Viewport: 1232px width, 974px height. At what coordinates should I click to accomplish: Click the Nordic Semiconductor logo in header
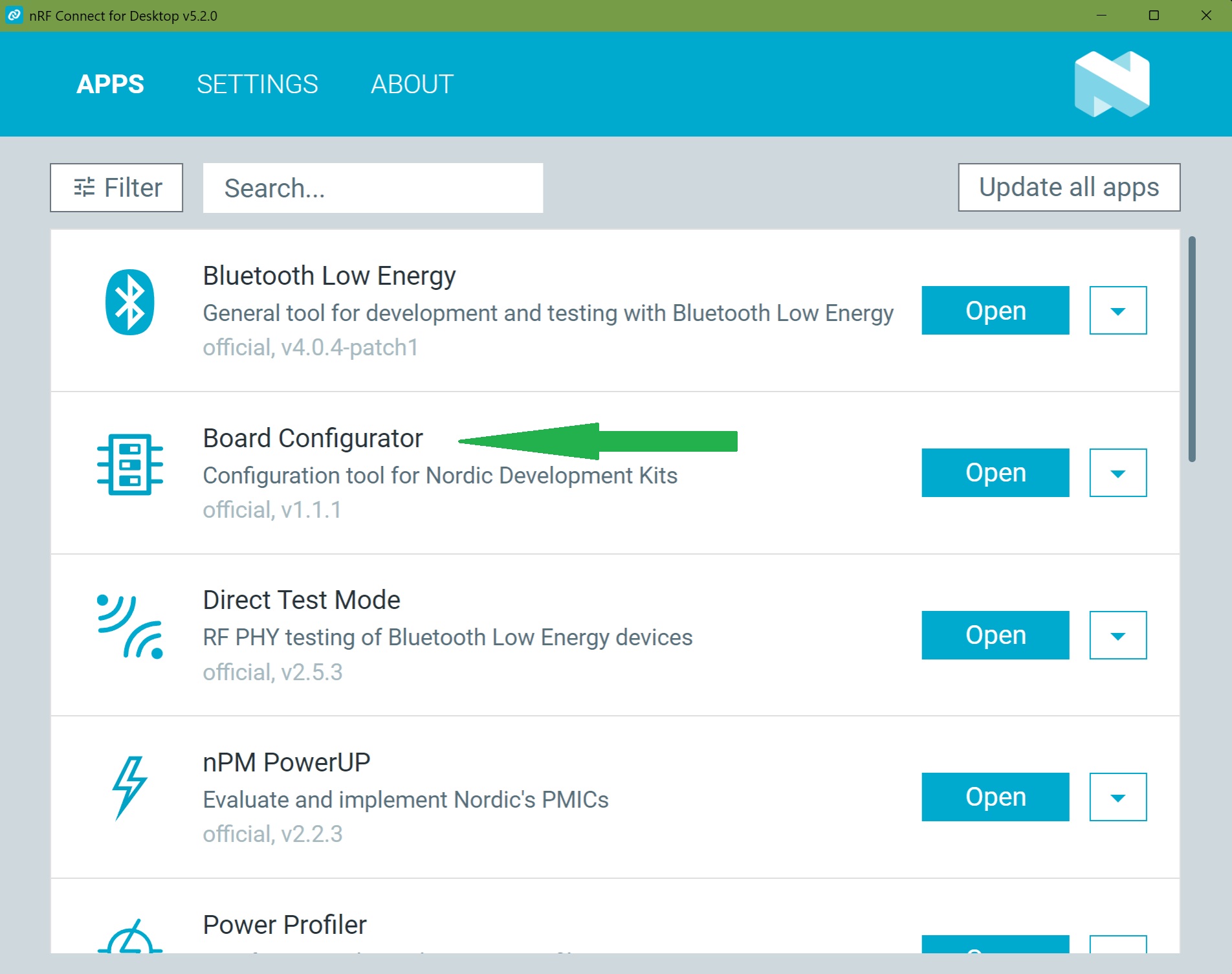coord(1112,84)
